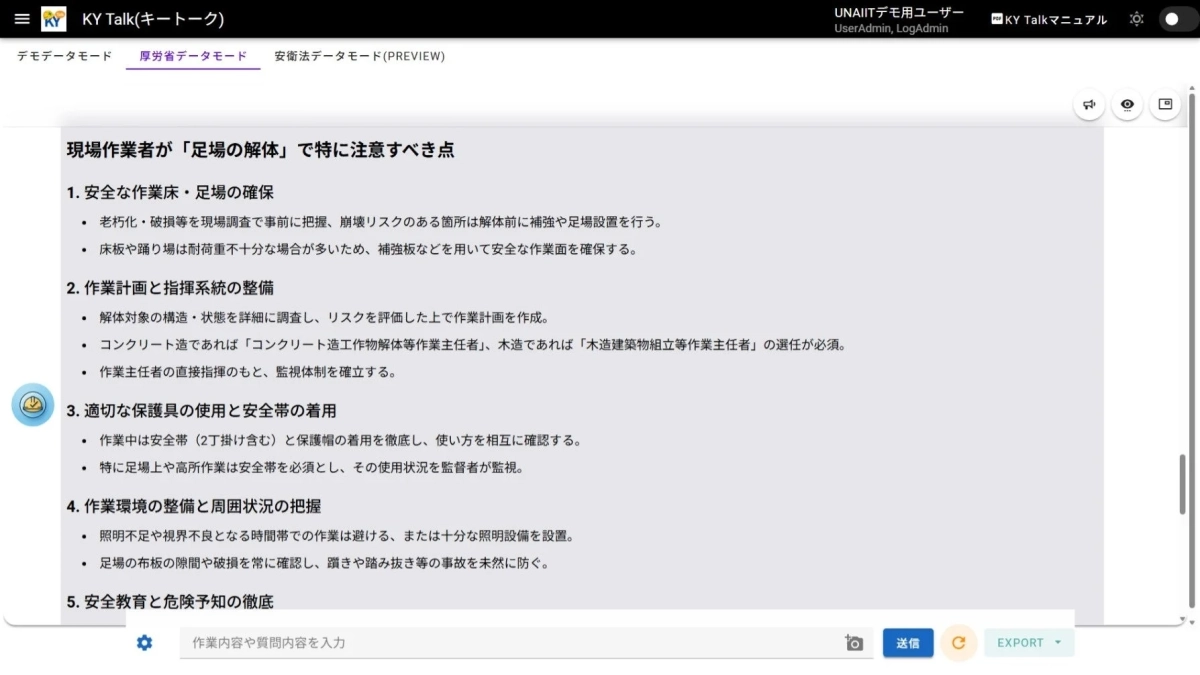Attach a photo using the camera icon

pos(853,643)
